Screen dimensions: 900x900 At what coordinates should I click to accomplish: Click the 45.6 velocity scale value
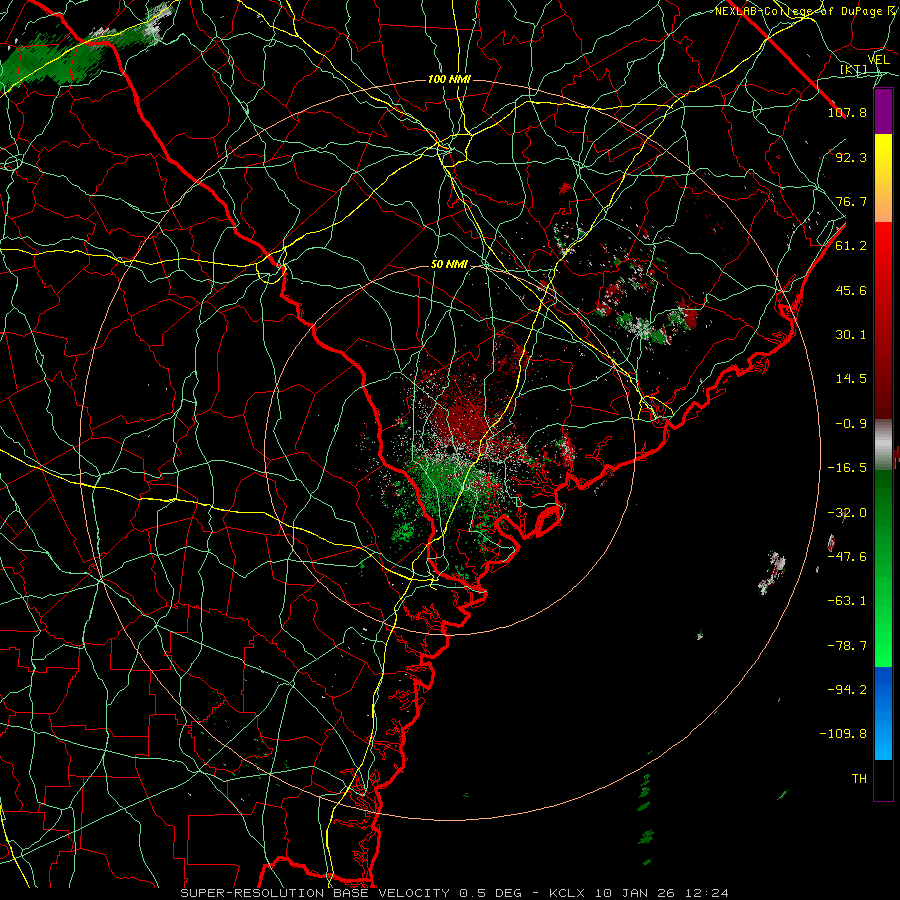click(851, 290)
